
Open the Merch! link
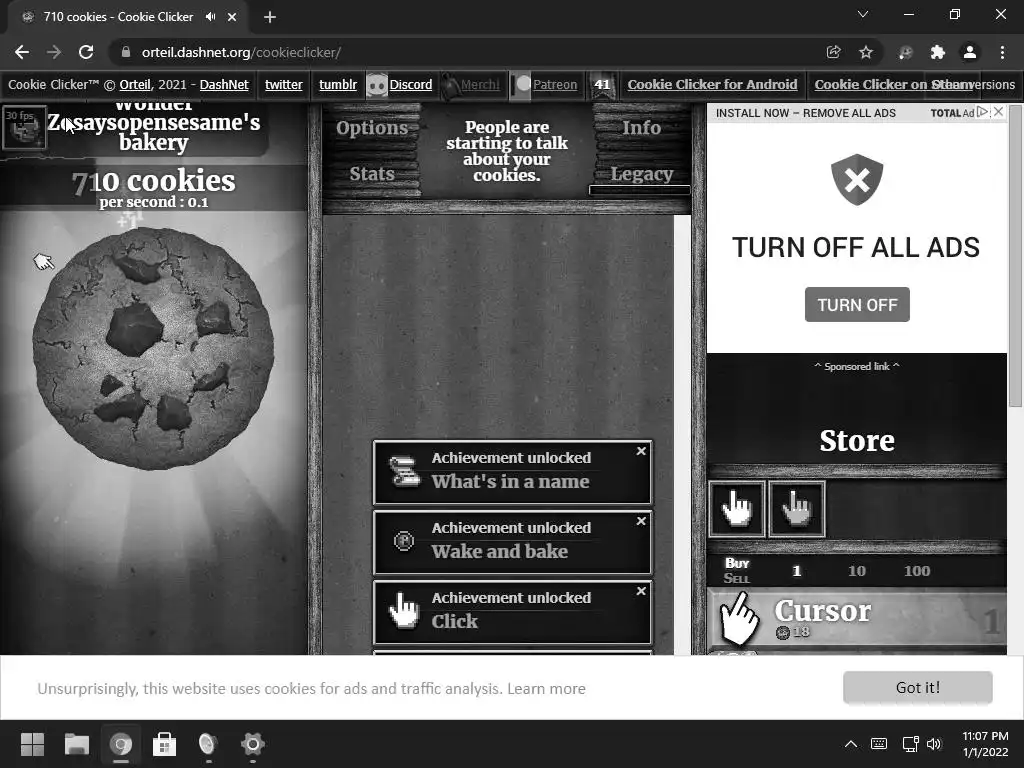click(x=480, y=84)
